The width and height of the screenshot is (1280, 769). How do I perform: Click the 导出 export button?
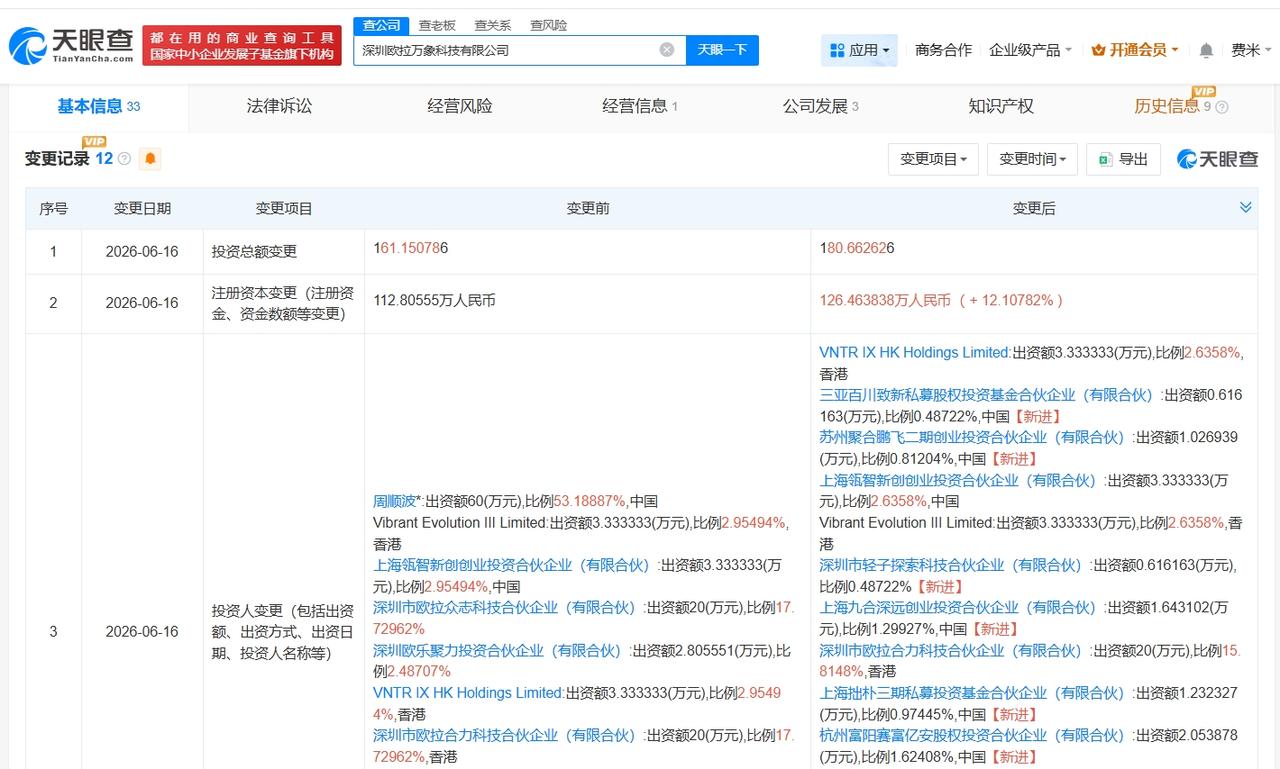[x=1123, y=159]
